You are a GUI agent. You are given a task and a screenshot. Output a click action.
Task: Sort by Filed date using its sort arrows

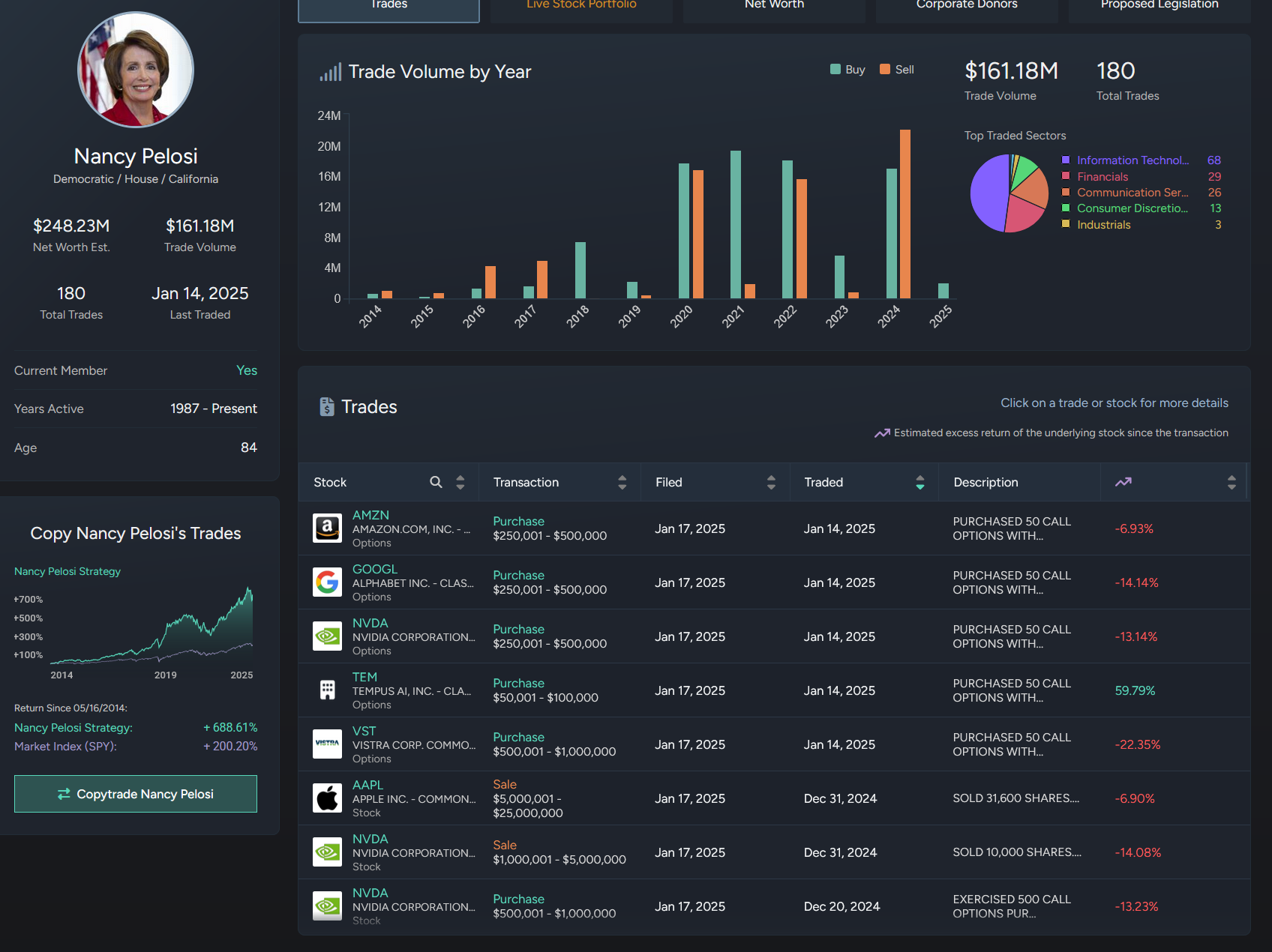click(771, 482)
